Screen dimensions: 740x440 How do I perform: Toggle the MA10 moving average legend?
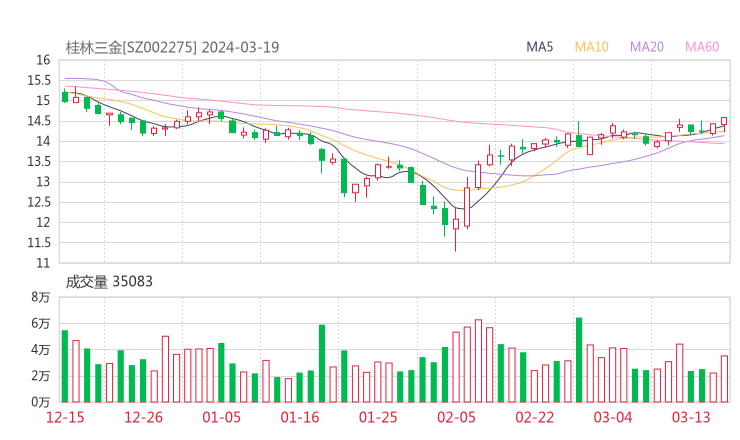[x=591, y=47]
